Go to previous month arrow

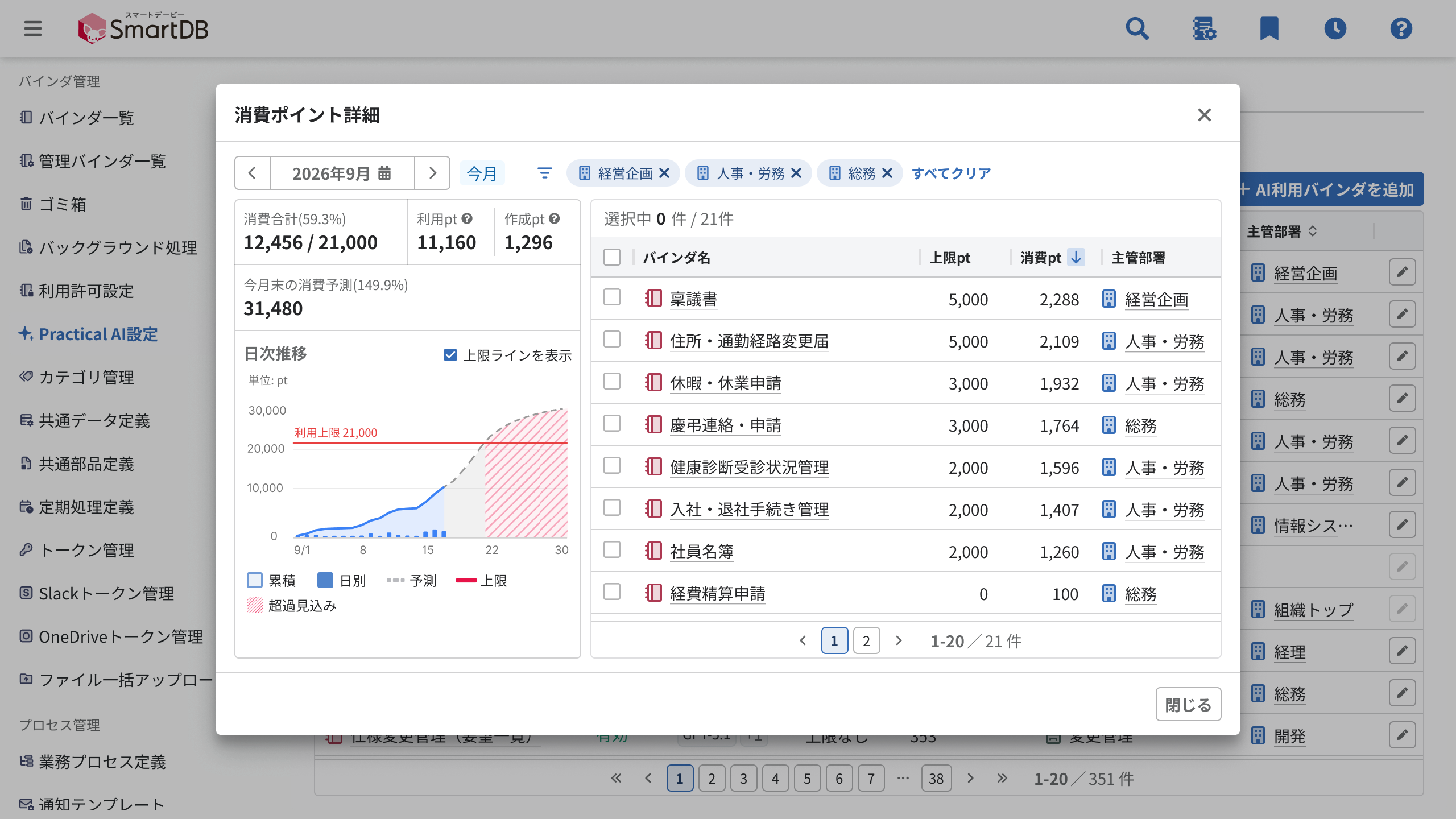click(253, 173)
